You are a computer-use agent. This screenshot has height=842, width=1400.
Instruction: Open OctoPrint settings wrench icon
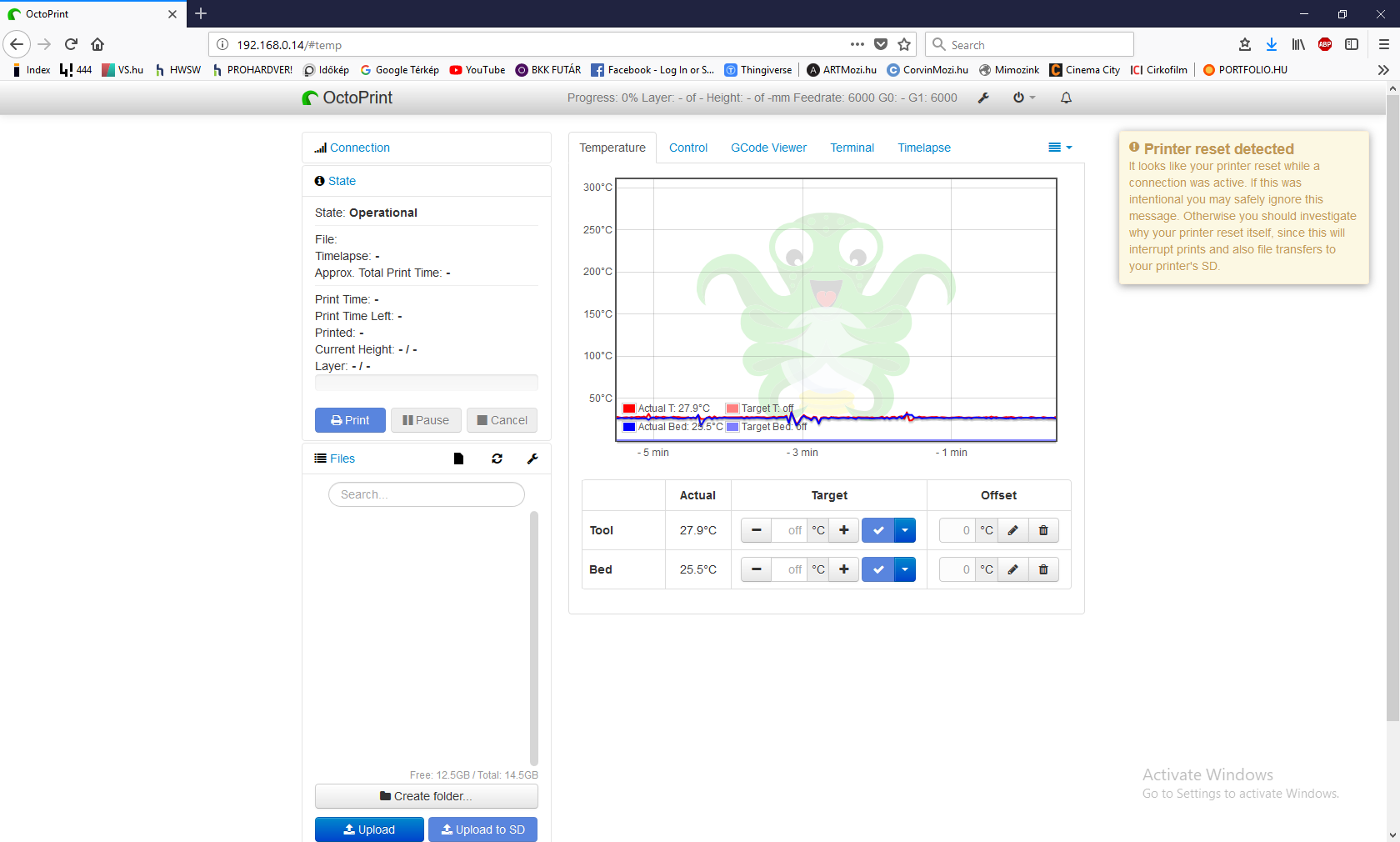pyautogui.click(x=983, y=98)
